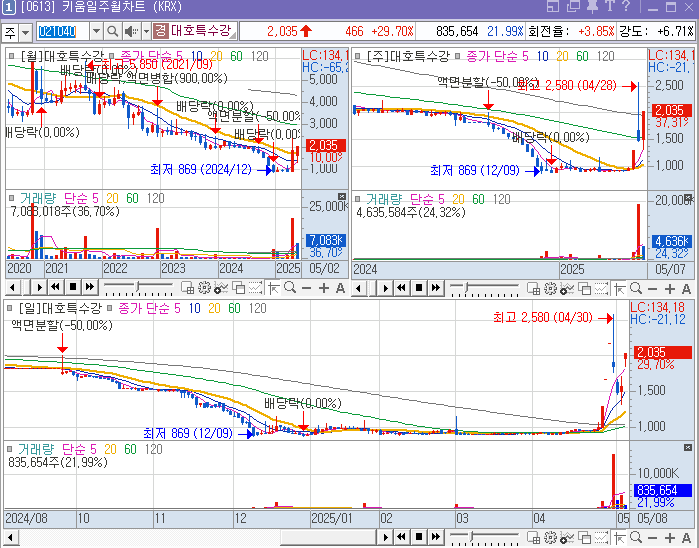Click daily chart add-indicator icon
The image size is (699, 548).
click(567, 538)
